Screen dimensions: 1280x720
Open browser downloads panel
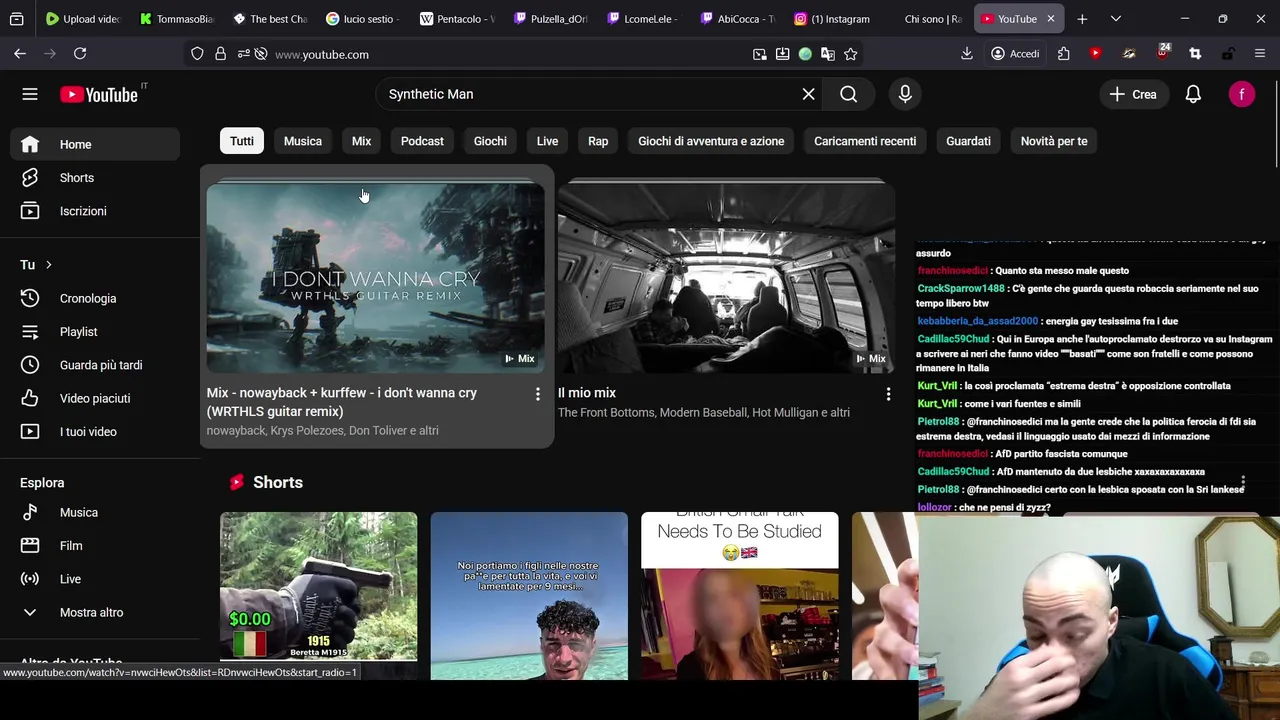click(x=966, y=54)
